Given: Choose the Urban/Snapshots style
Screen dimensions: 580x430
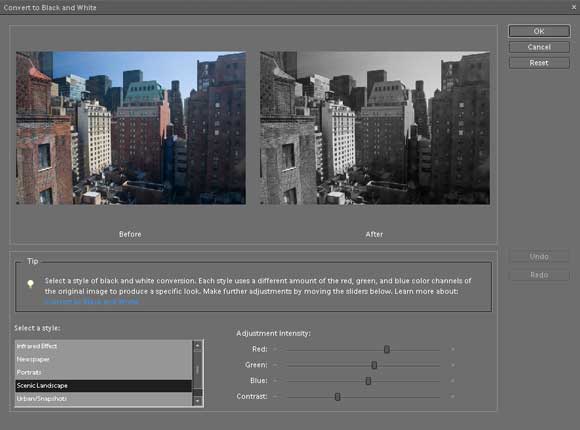Looking at the screenshot, I should tap(104, 399).
